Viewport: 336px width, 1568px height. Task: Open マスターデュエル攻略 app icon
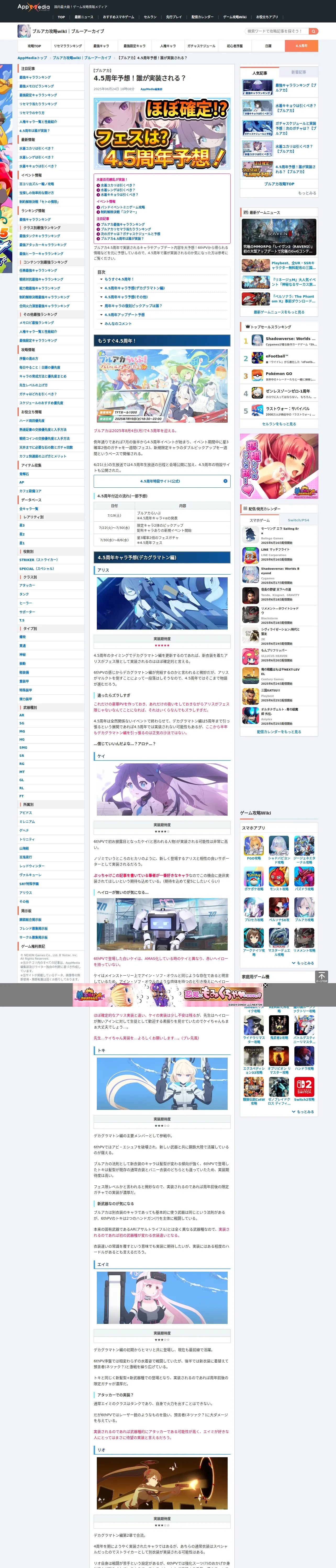point(279,937)
